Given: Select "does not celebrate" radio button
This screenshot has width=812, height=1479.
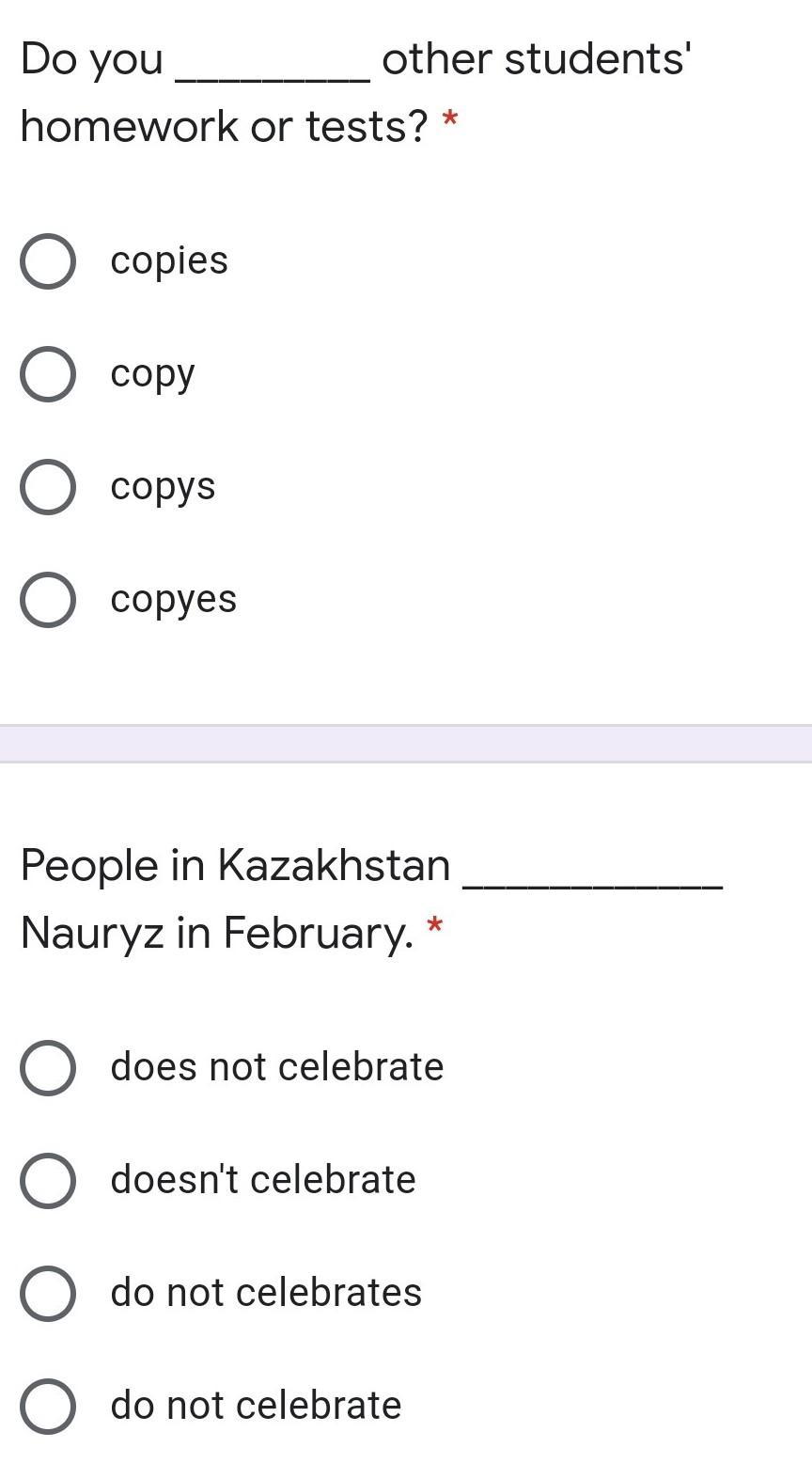Looking at the screenshot, I should coord(48,1068).
